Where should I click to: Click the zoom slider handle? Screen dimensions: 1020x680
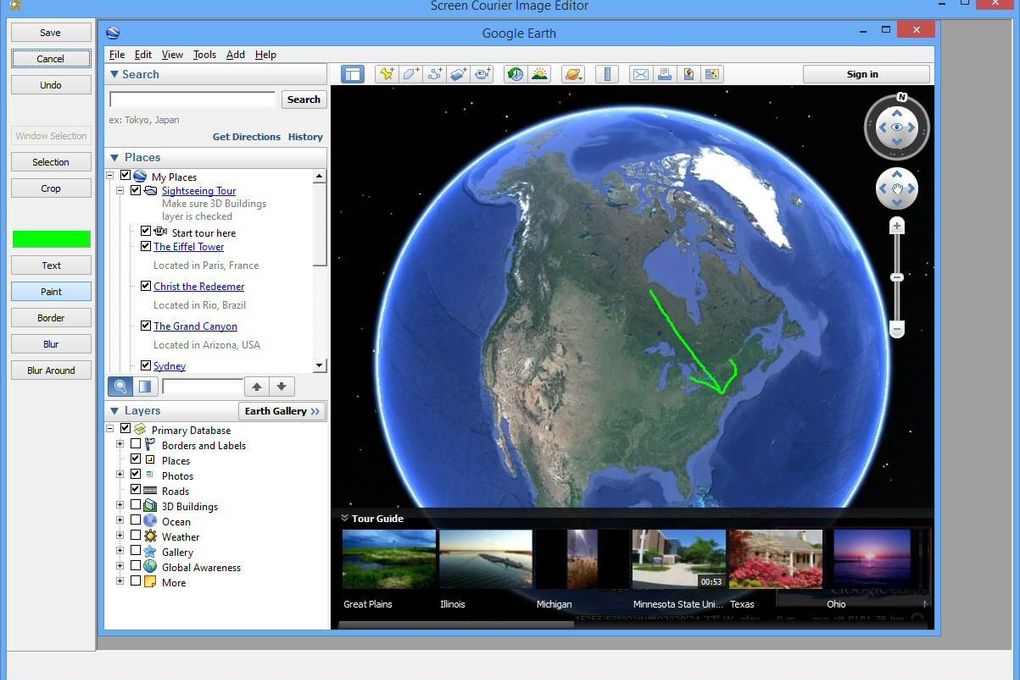point(896,278)
